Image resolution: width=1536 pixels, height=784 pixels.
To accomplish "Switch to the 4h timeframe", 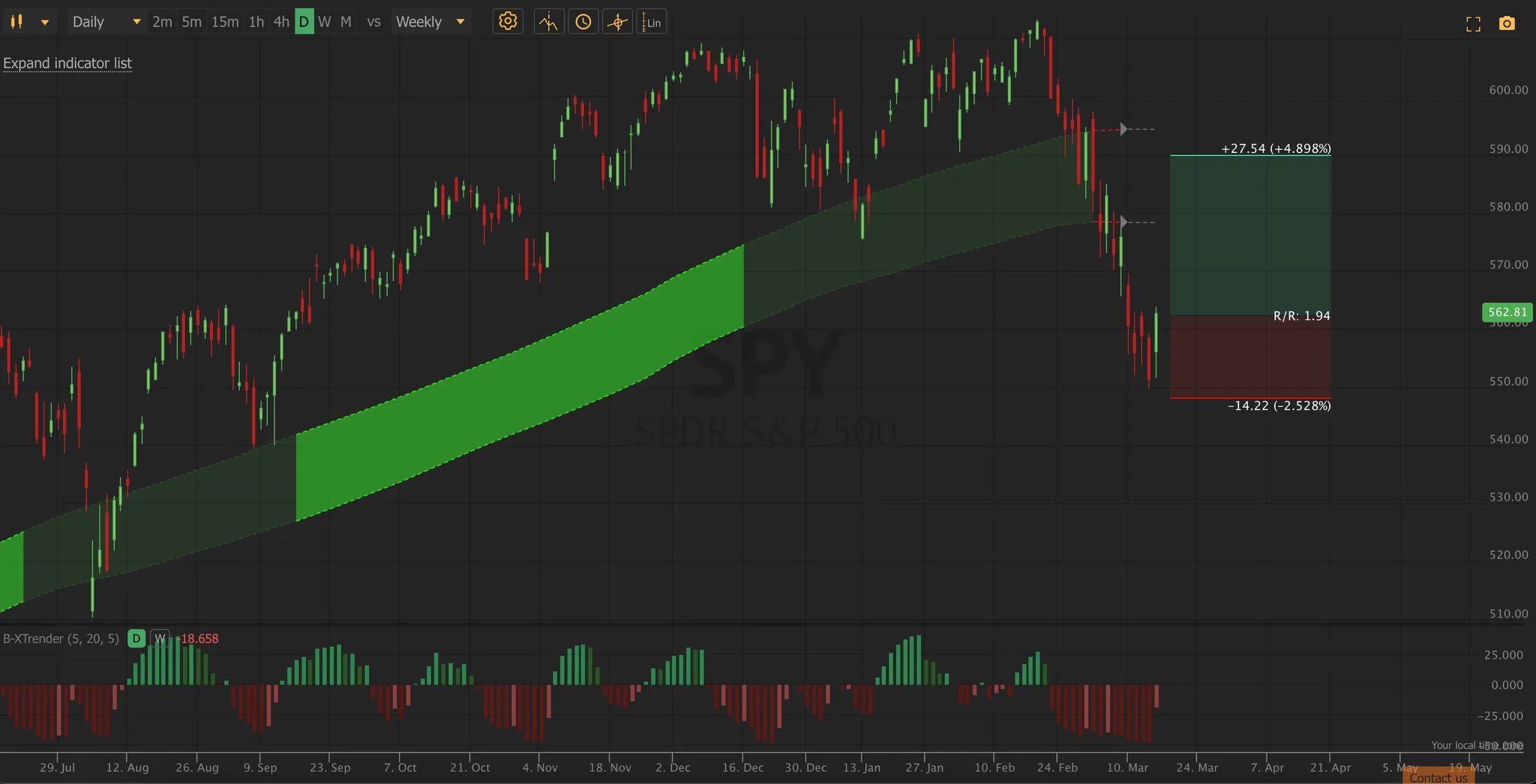I will tap(281, 22).
